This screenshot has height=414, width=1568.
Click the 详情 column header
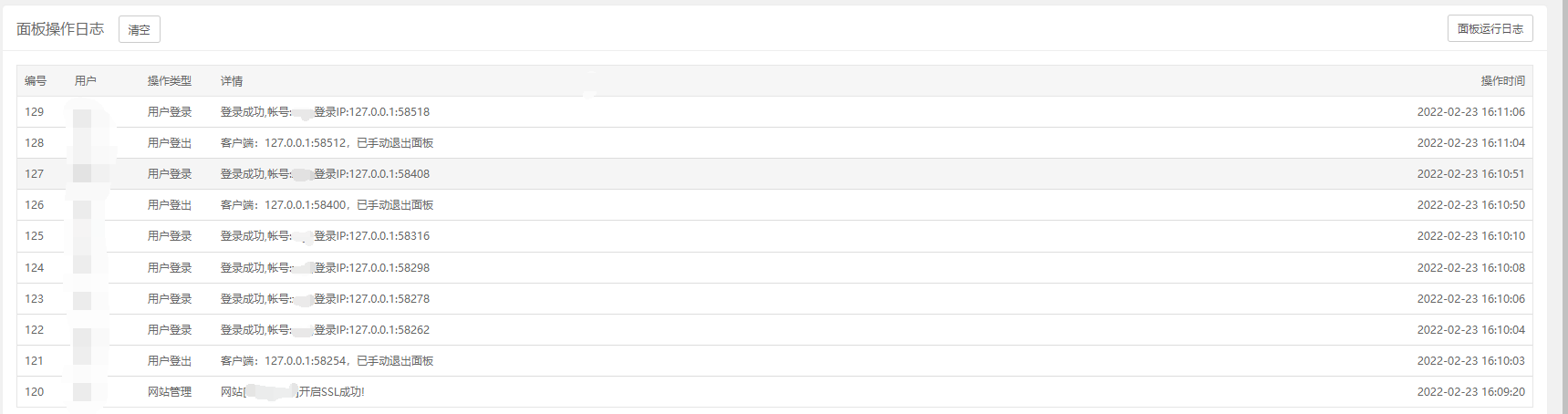232,80
